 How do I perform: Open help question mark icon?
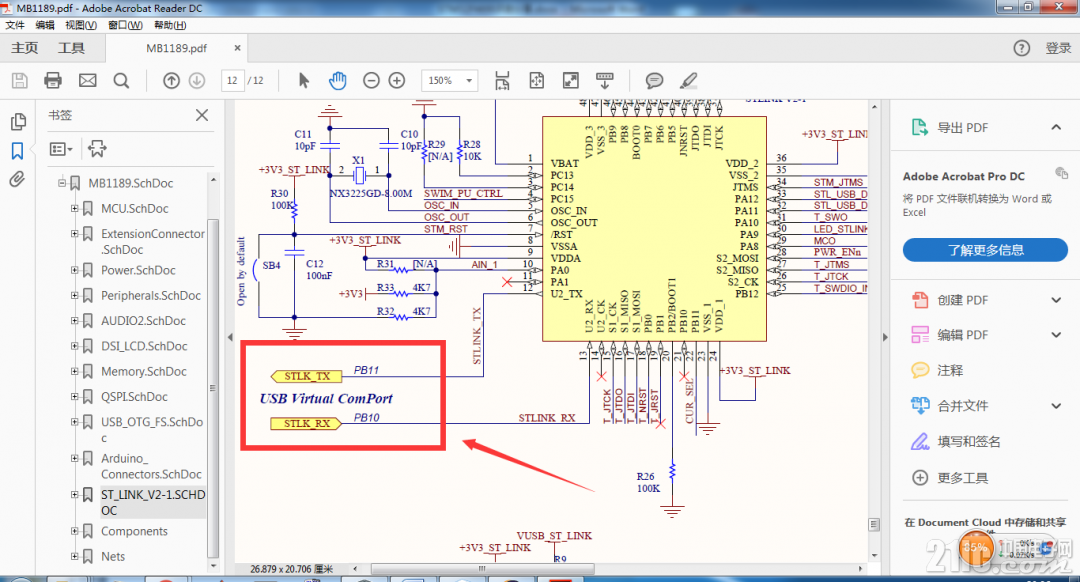point(1021,48)
